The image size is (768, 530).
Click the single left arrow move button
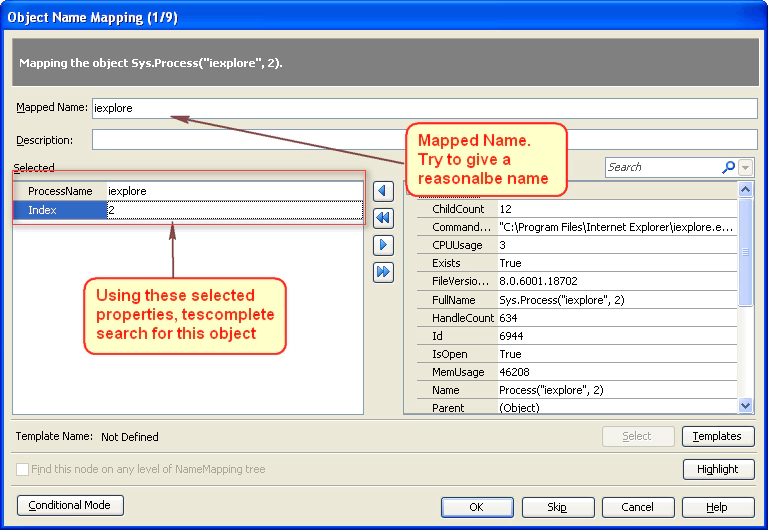382,191
